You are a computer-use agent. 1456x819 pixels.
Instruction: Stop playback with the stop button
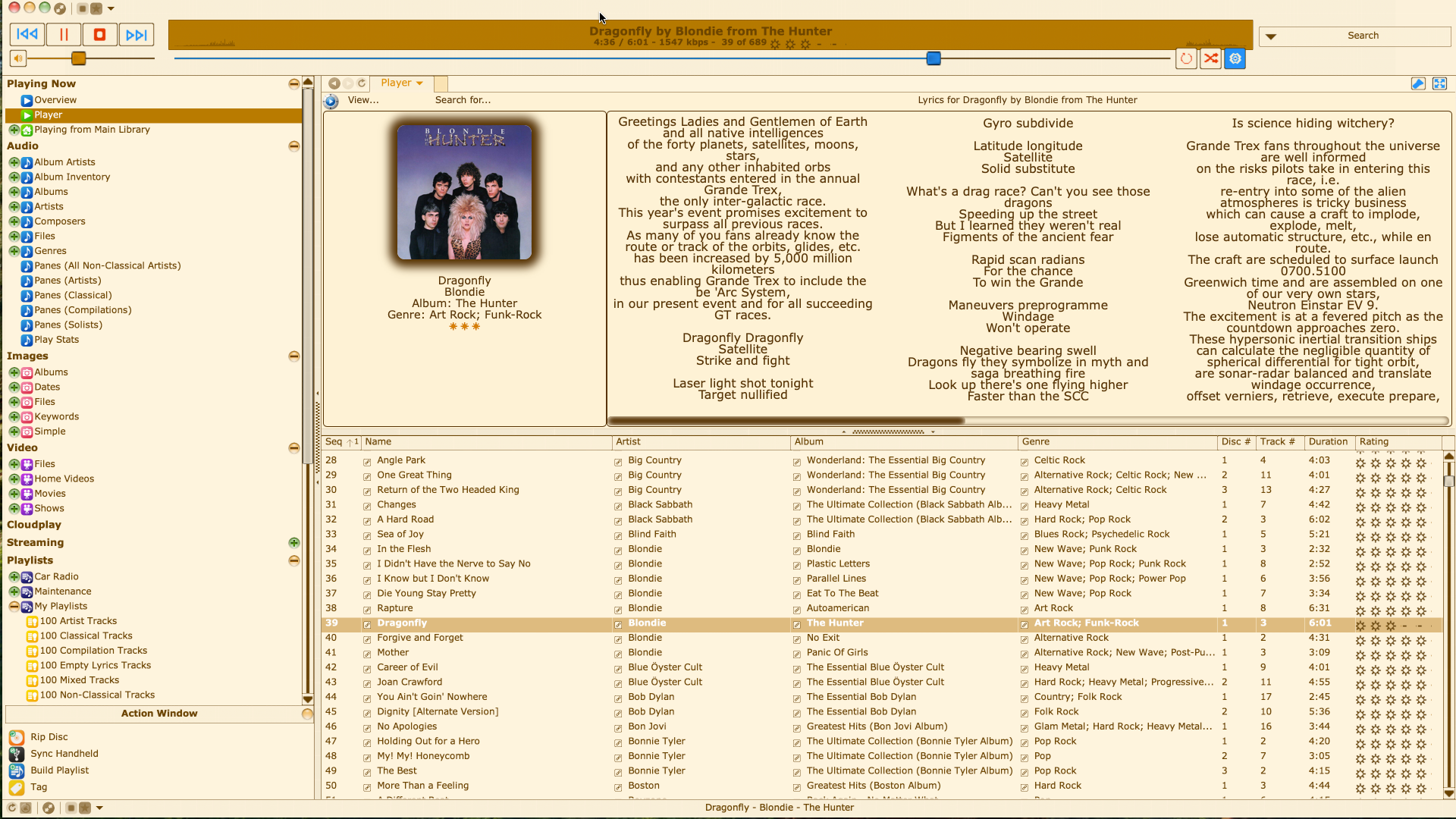[x=99, y=34]
